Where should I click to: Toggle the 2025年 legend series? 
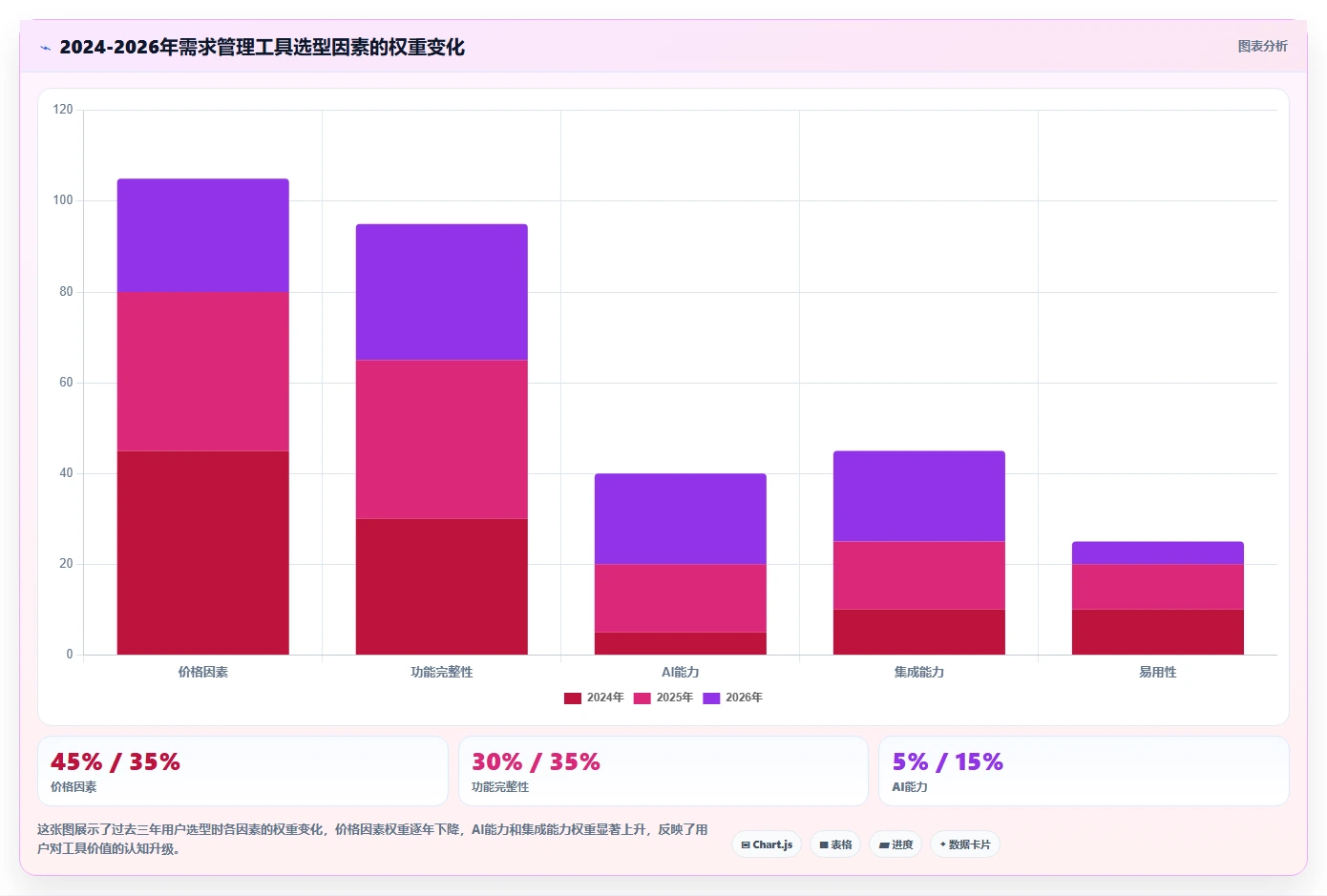(x=663, y=698)
